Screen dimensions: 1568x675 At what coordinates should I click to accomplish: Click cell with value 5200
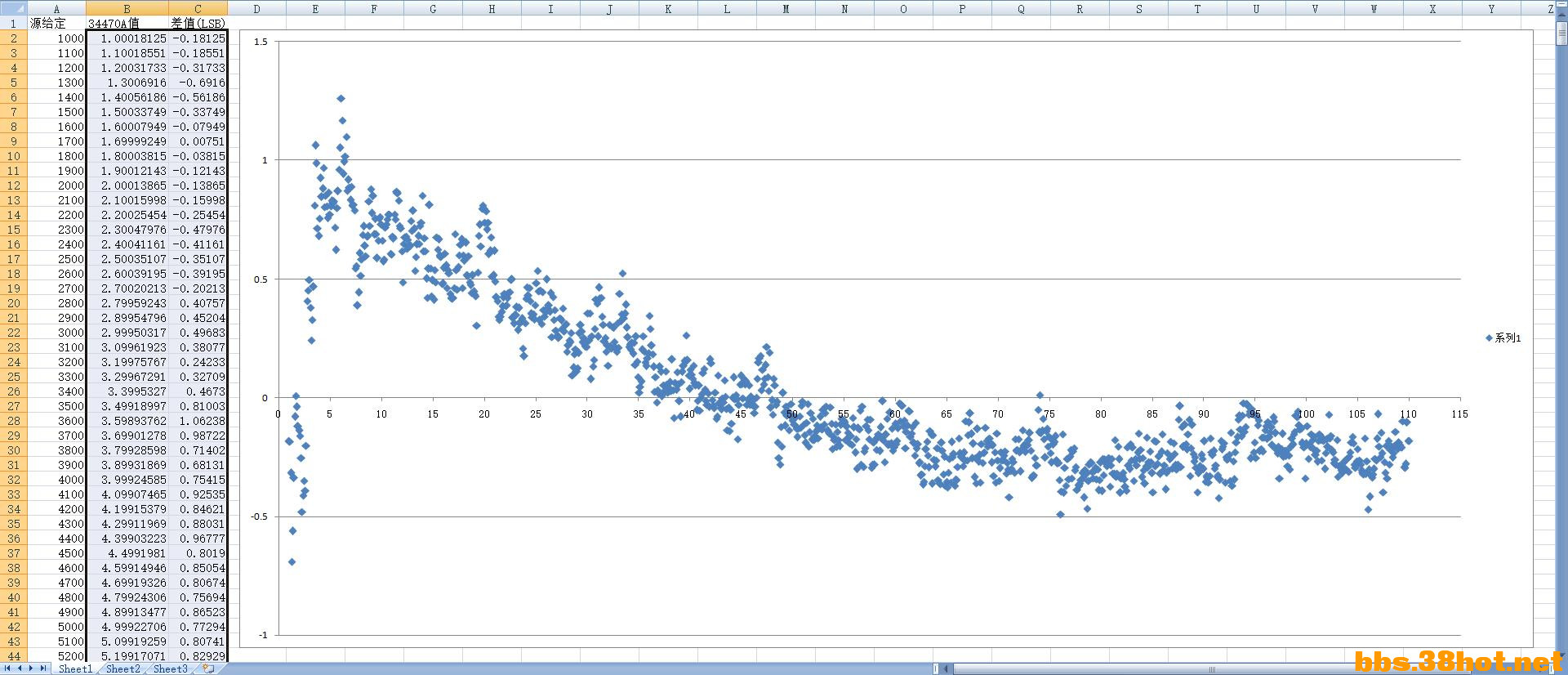click(x=56, y=656)
